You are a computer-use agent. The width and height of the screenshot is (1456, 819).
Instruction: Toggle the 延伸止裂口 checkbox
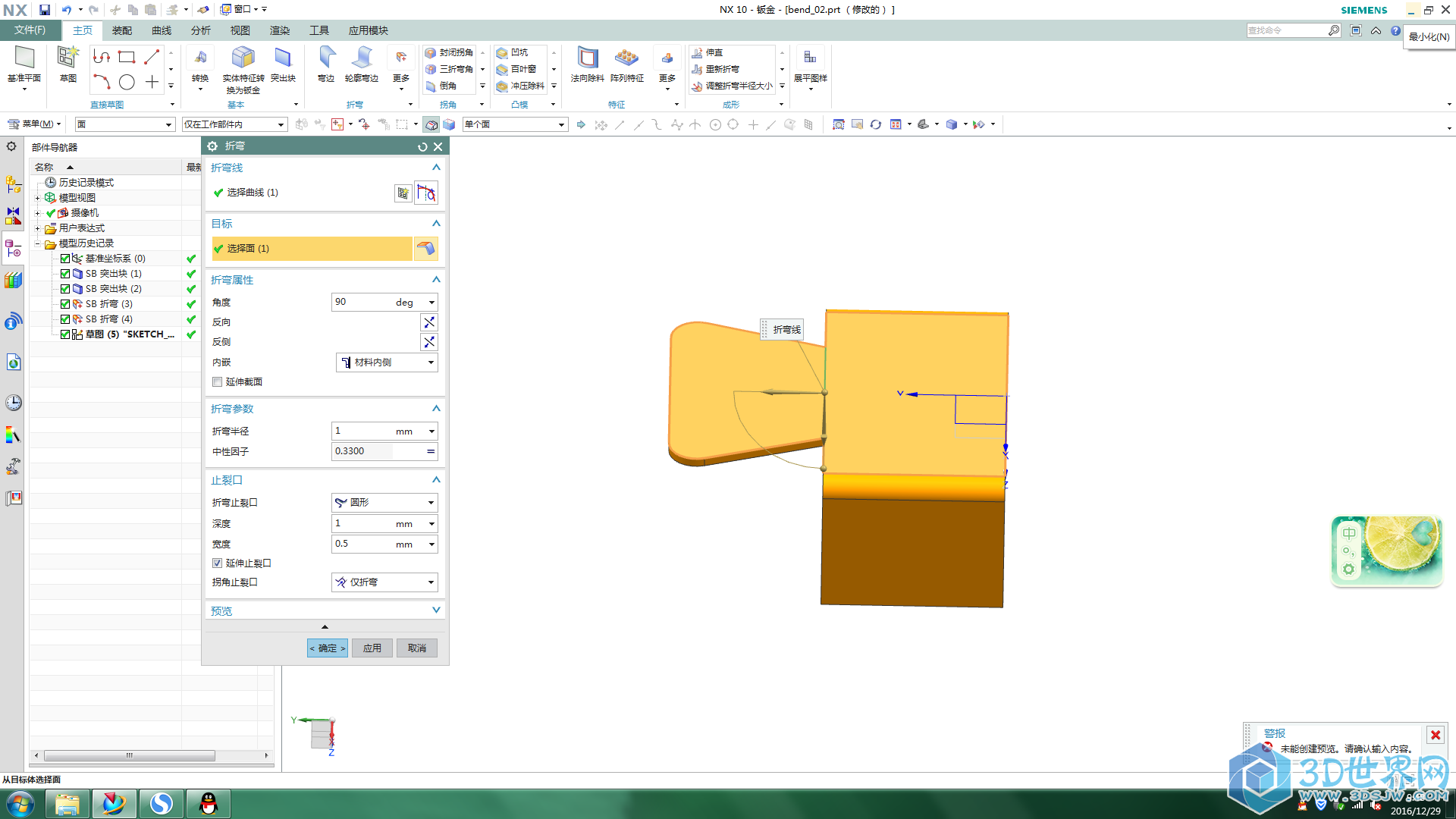217,563
